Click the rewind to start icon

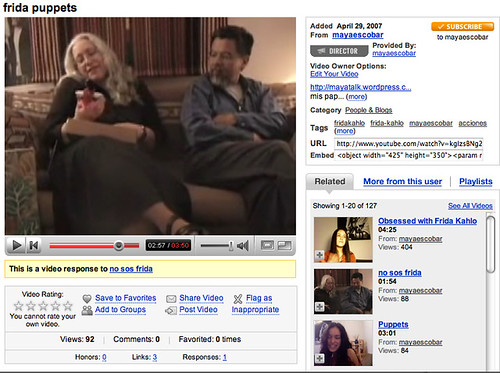tap(34, 246)
